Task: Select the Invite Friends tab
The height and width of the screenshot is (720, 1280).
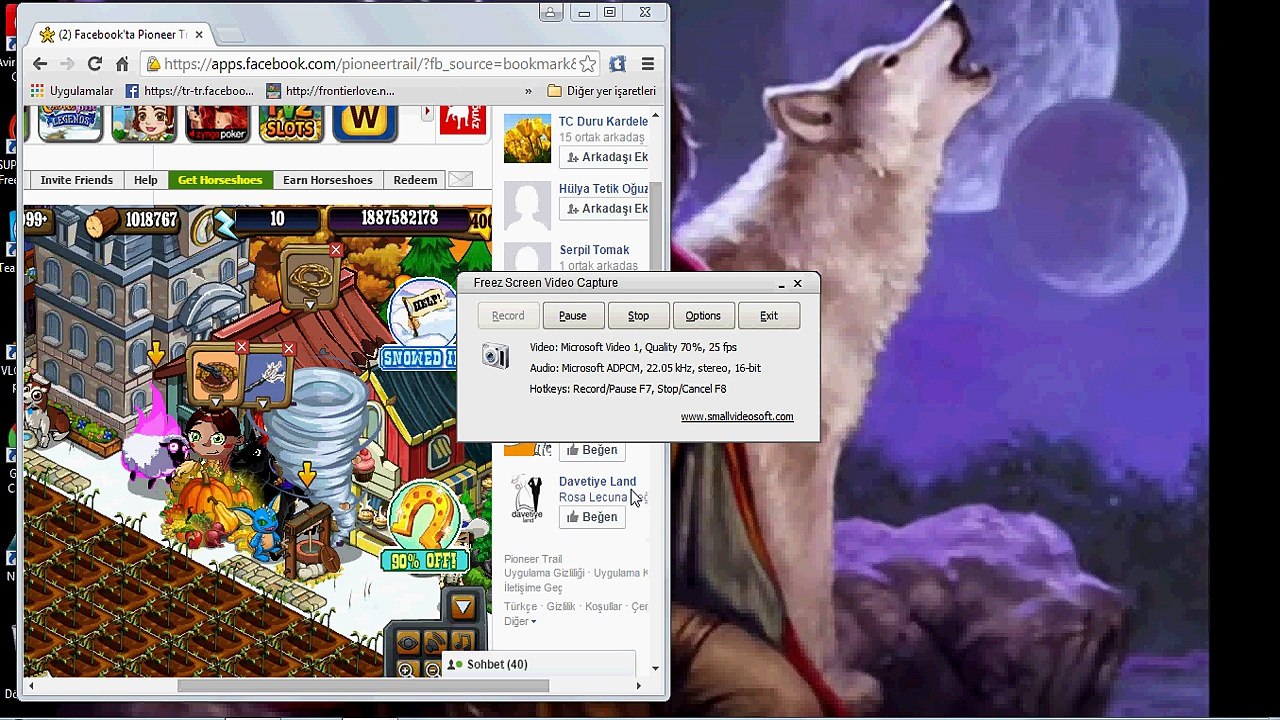Action: 76,180
